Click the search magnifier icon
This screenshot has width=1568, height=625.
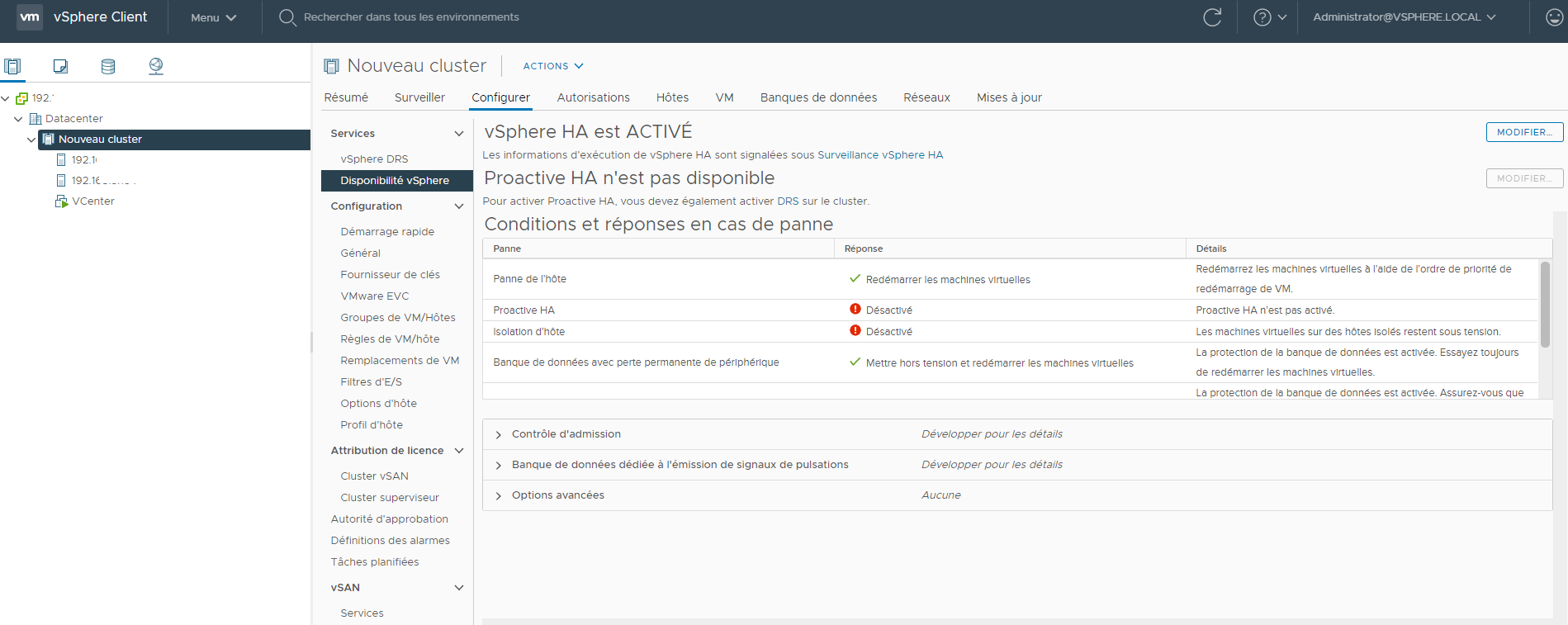[287, 17]
